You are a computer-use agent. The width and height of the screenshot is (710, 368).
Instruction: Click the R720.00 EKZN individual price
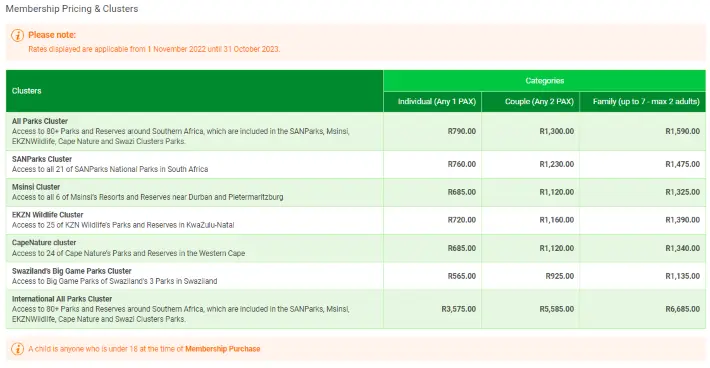coord(462,220)
